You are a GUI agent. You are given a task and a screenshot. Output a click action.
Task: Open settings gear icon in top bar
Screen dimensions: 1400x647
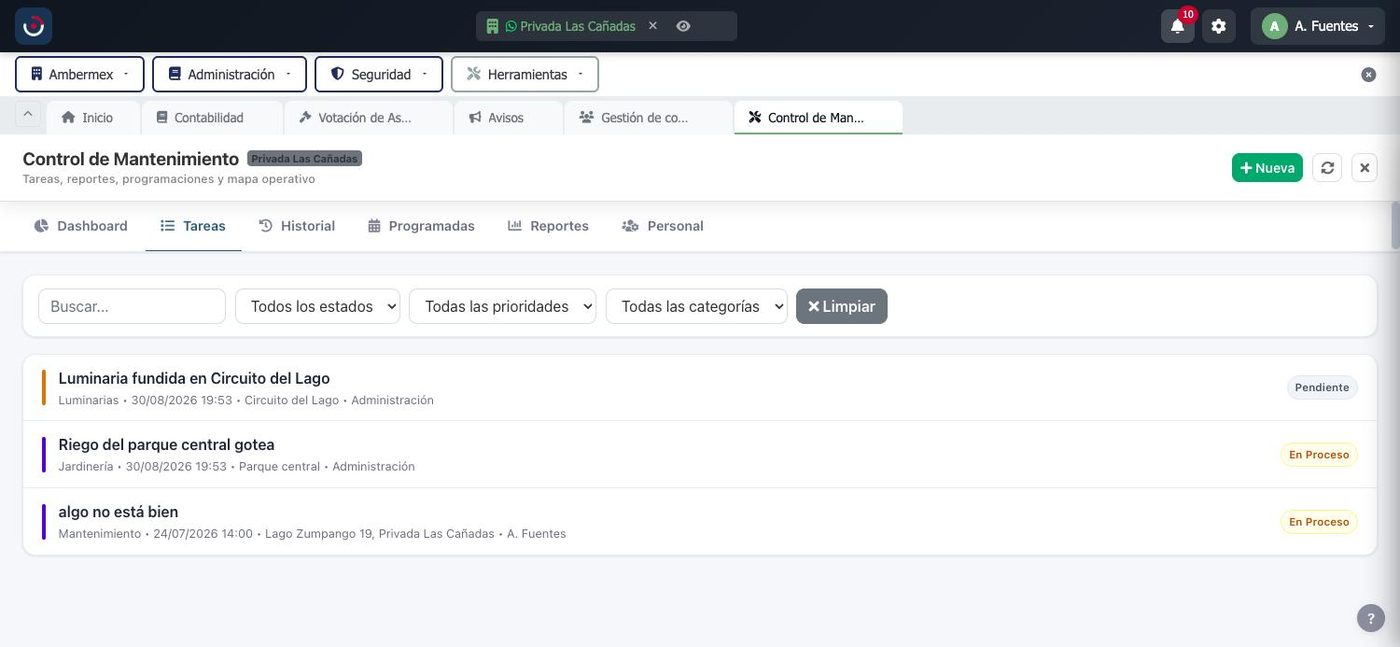(1218, 26)
